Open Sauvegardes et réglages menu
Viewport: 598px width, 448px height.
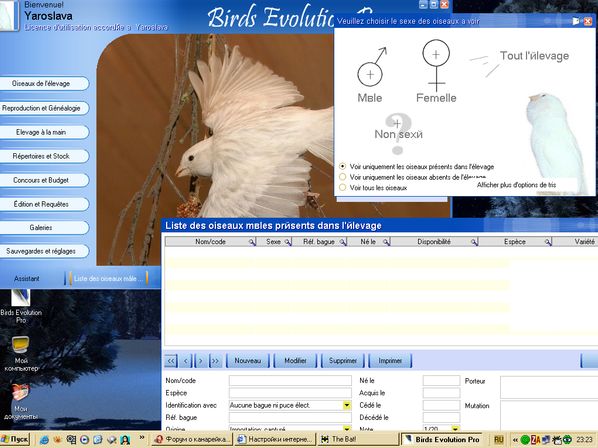point(45,251)
